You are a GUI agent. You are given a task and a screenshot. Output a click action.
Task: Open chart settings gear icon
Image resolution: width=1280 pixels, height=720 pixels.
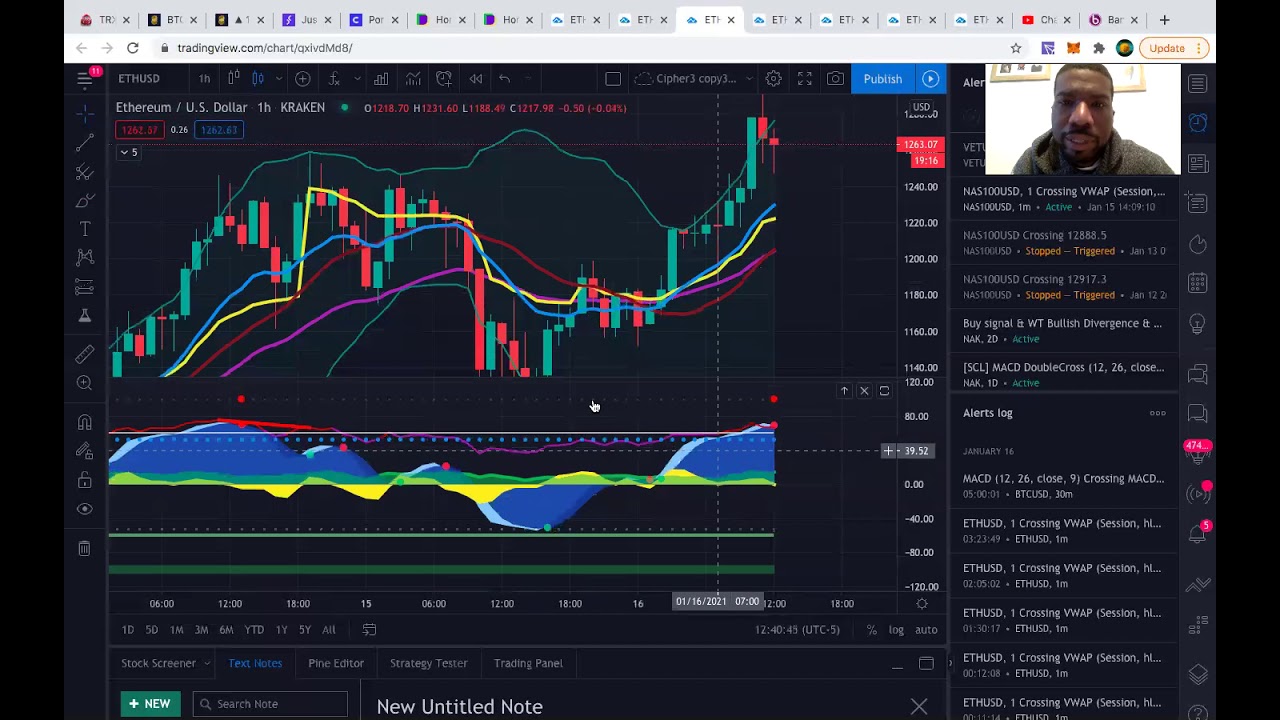(773, 78)
